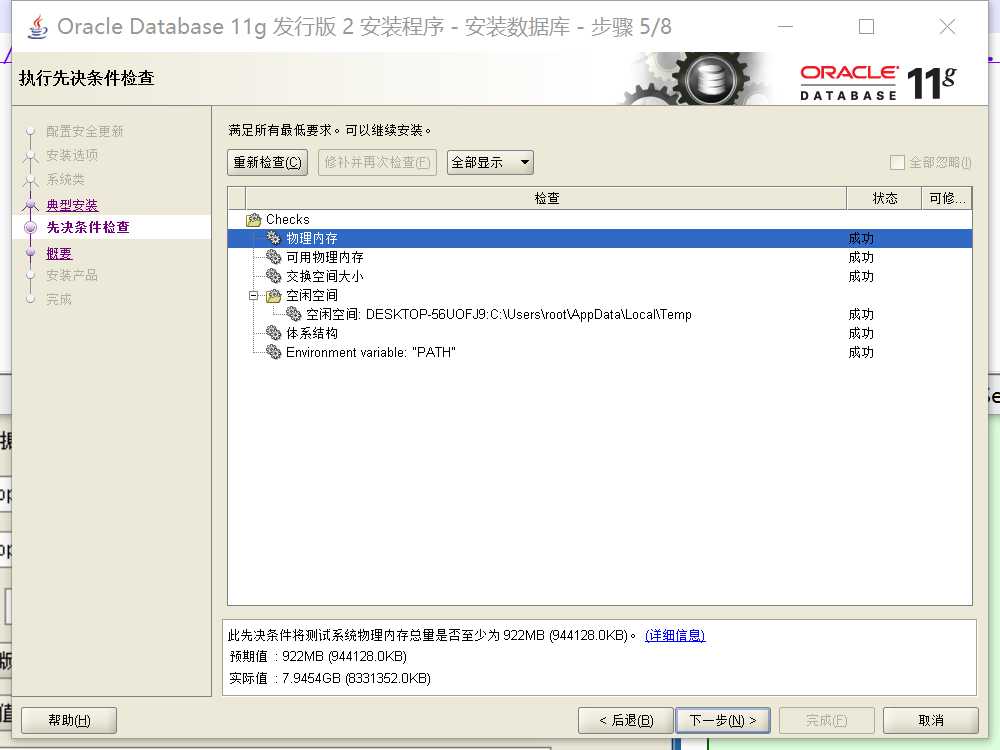Viewport: 1000px width, 750px height.
Task: Click the 可修... column header
Action: click(x=947, y=198)
